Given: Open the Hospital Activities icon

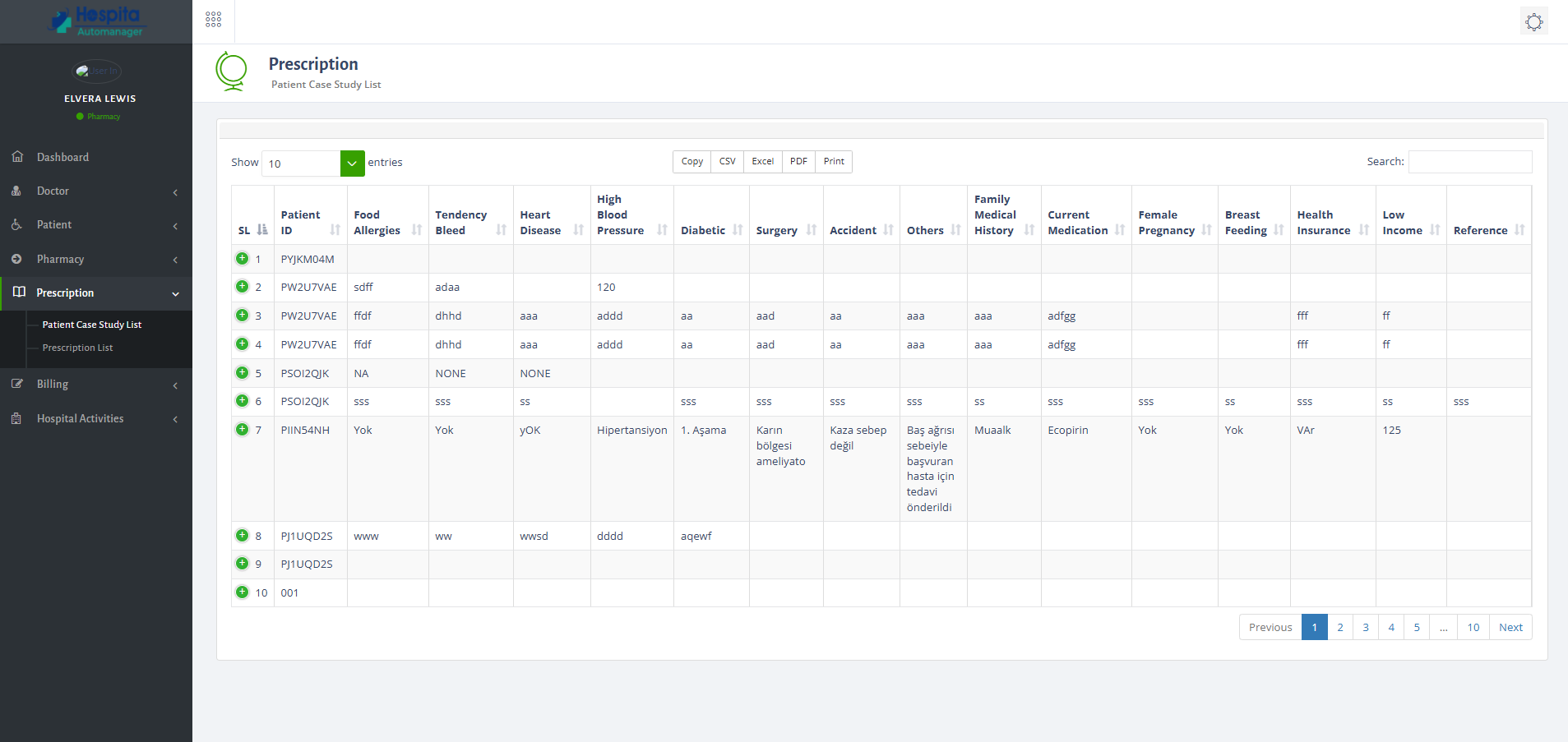Looking at the screenshot, I should point(17,418).
